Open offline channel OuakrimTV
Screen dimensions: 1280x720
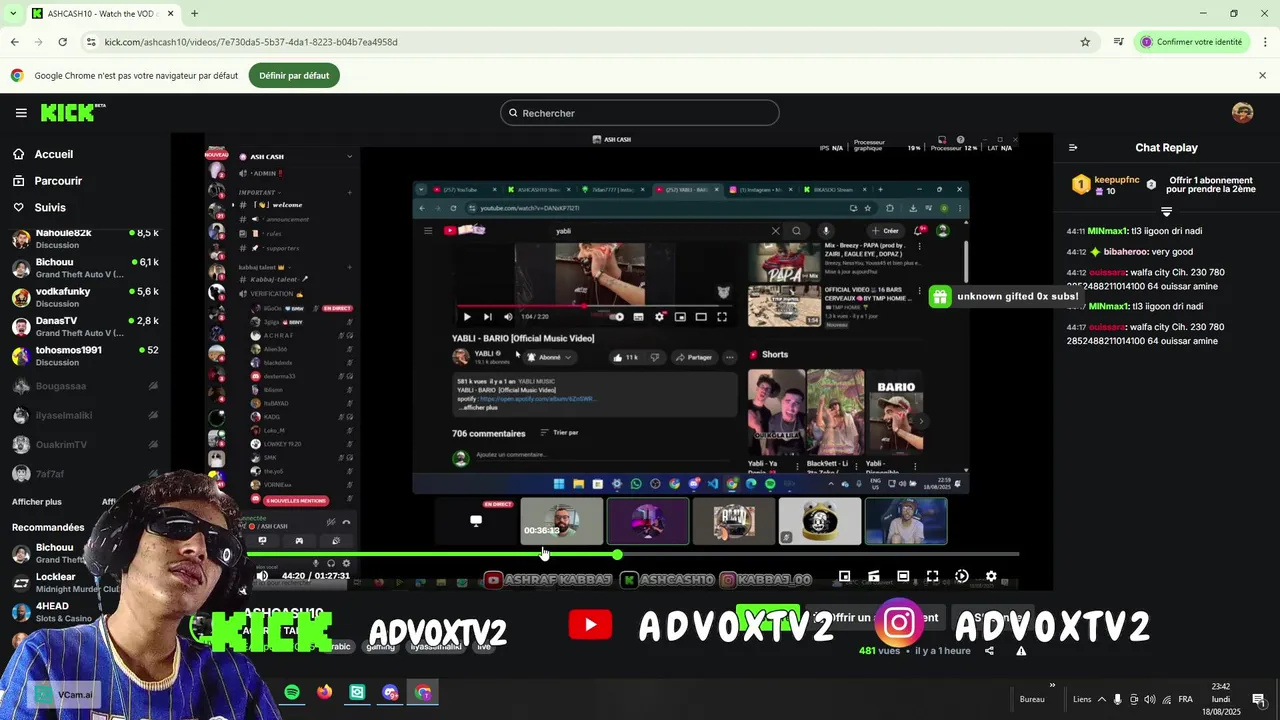coord(85,444)
